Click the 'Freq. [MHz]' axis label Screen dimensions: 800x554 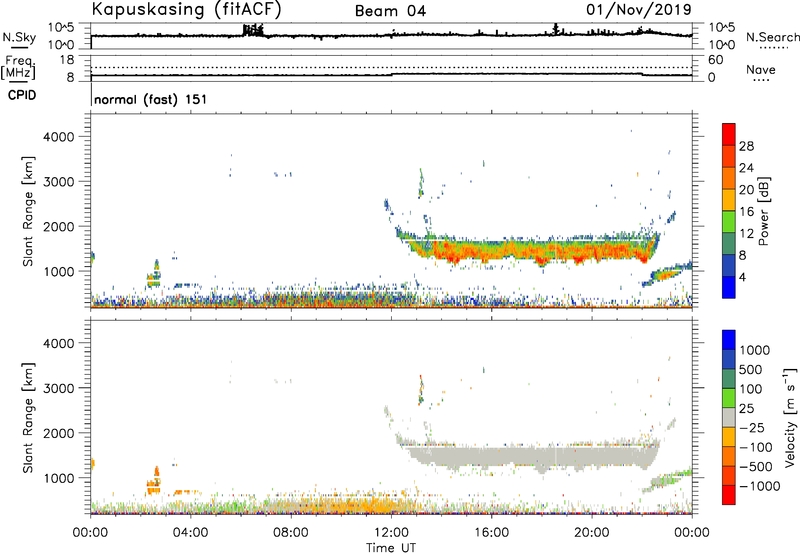(x=19, y=68)
